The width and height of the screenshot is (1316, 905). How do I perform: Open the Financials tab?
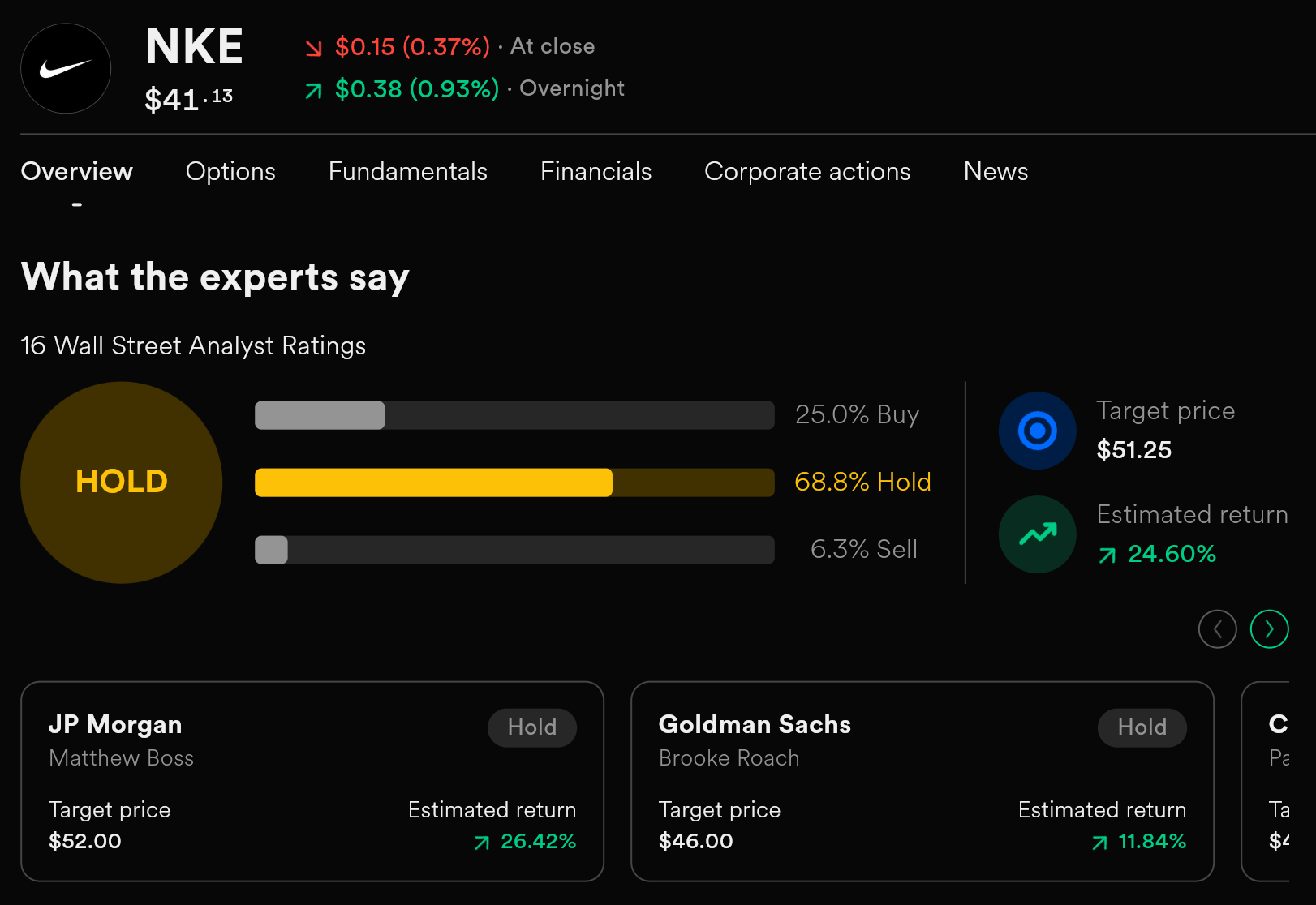pos(596,172)
